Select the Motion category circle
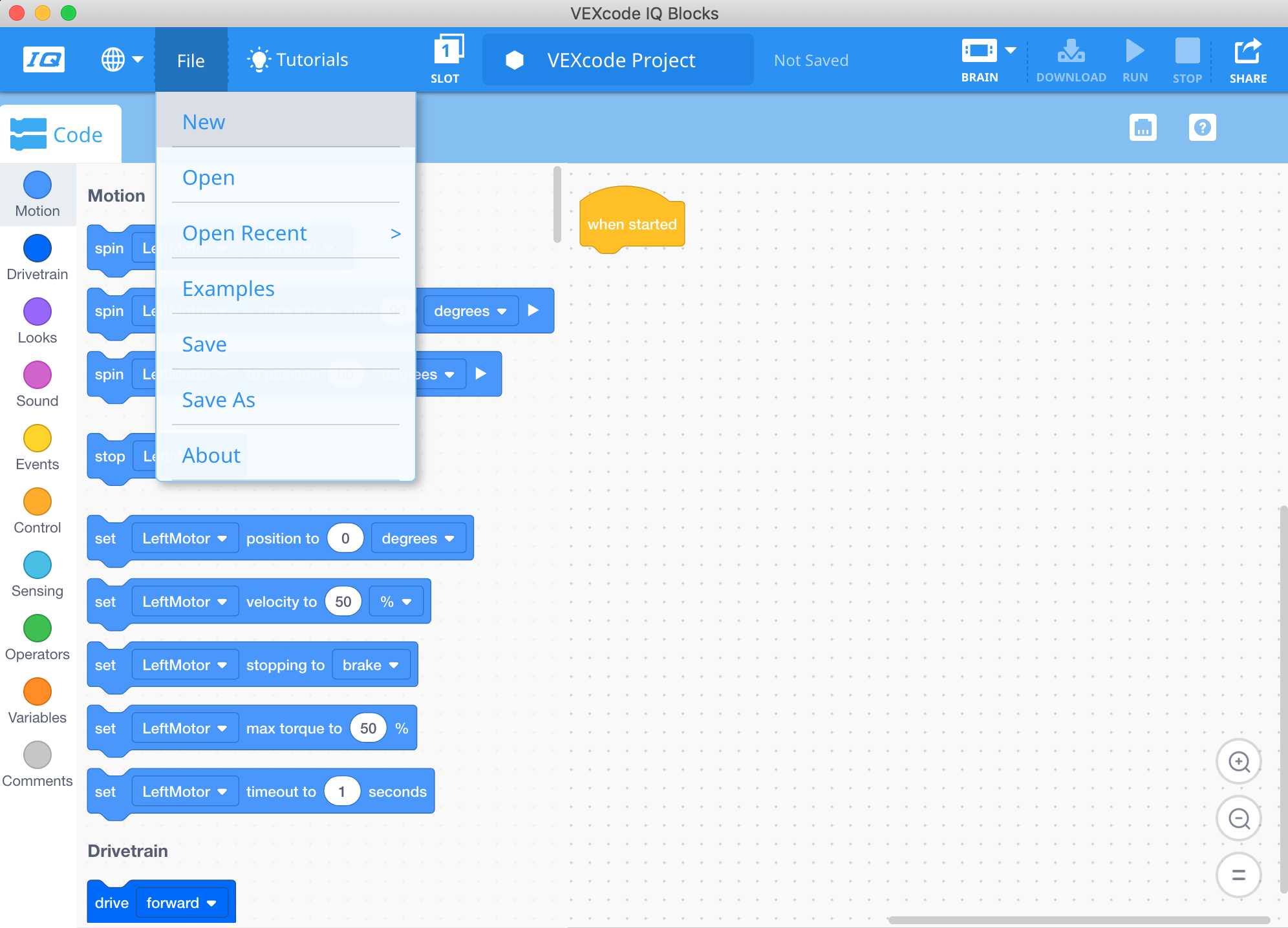The width and height of the screenshot is (1288, 928). click(38, 185)
